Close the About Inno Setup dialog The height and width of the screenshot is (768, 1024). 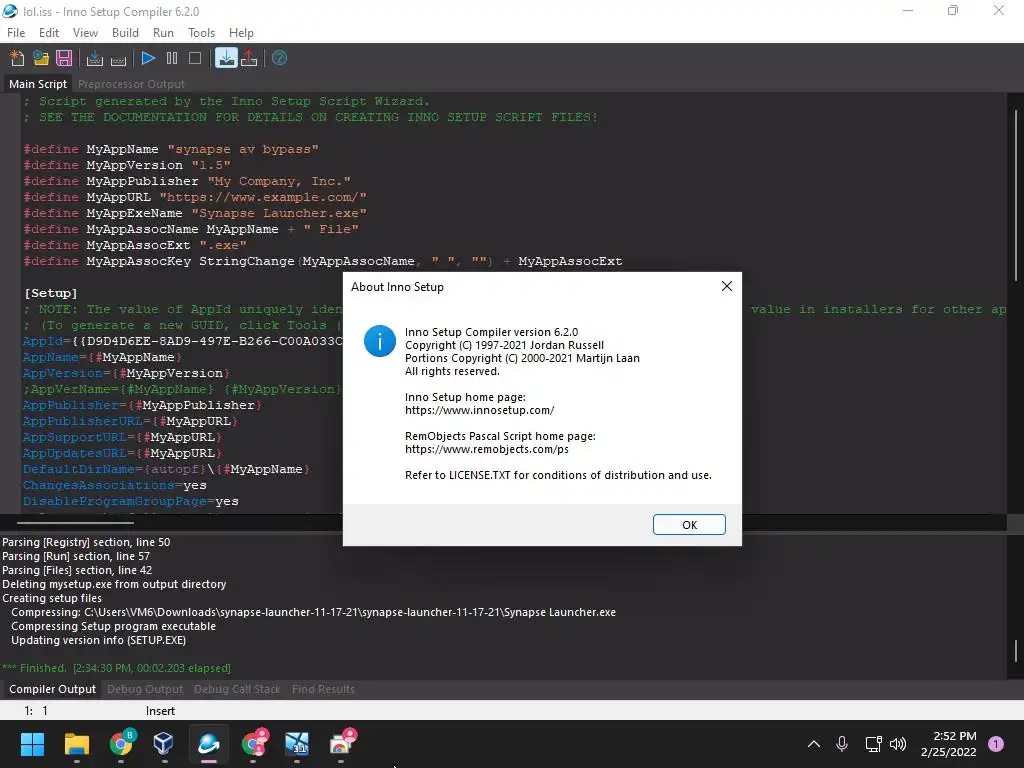[x=727, y=286]
